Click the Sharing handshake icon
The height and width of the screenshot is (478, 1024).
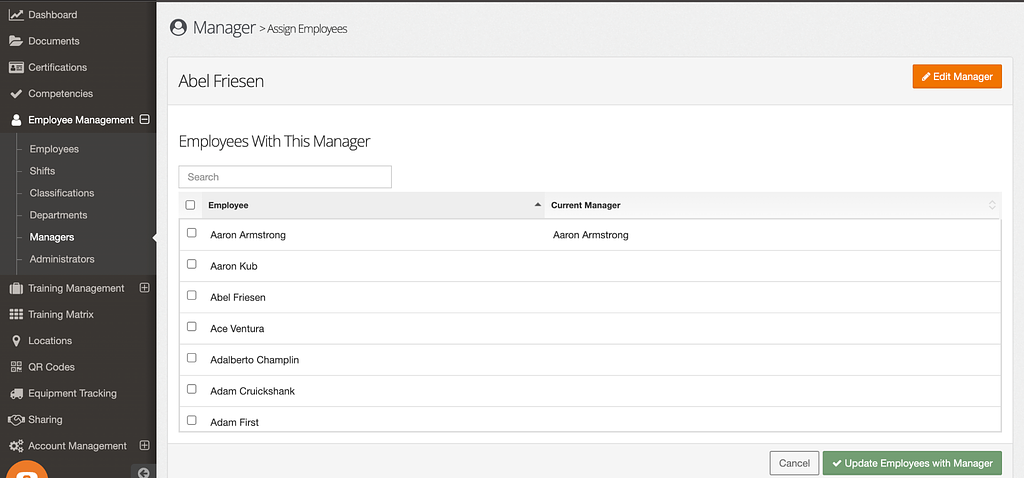pos(16,419)
